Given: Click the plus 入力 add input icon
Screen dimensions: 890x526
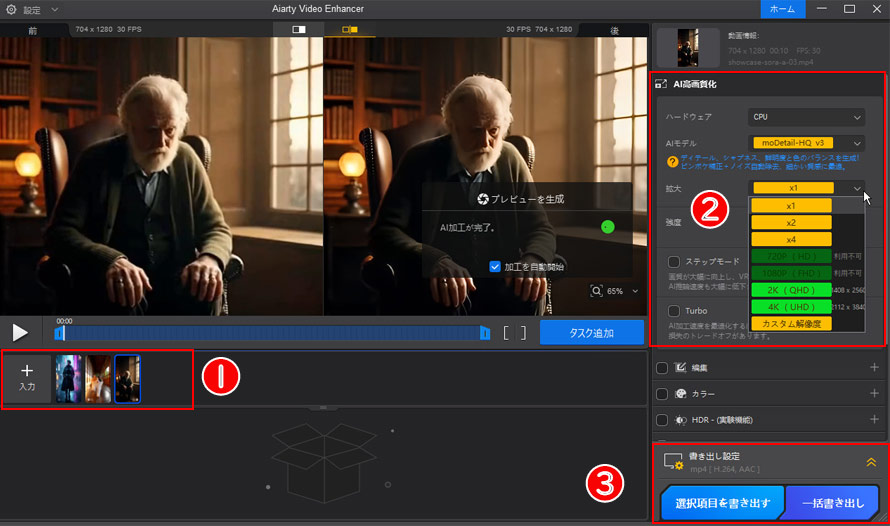Looking at the screenshot, I should (x=27, y=377).
